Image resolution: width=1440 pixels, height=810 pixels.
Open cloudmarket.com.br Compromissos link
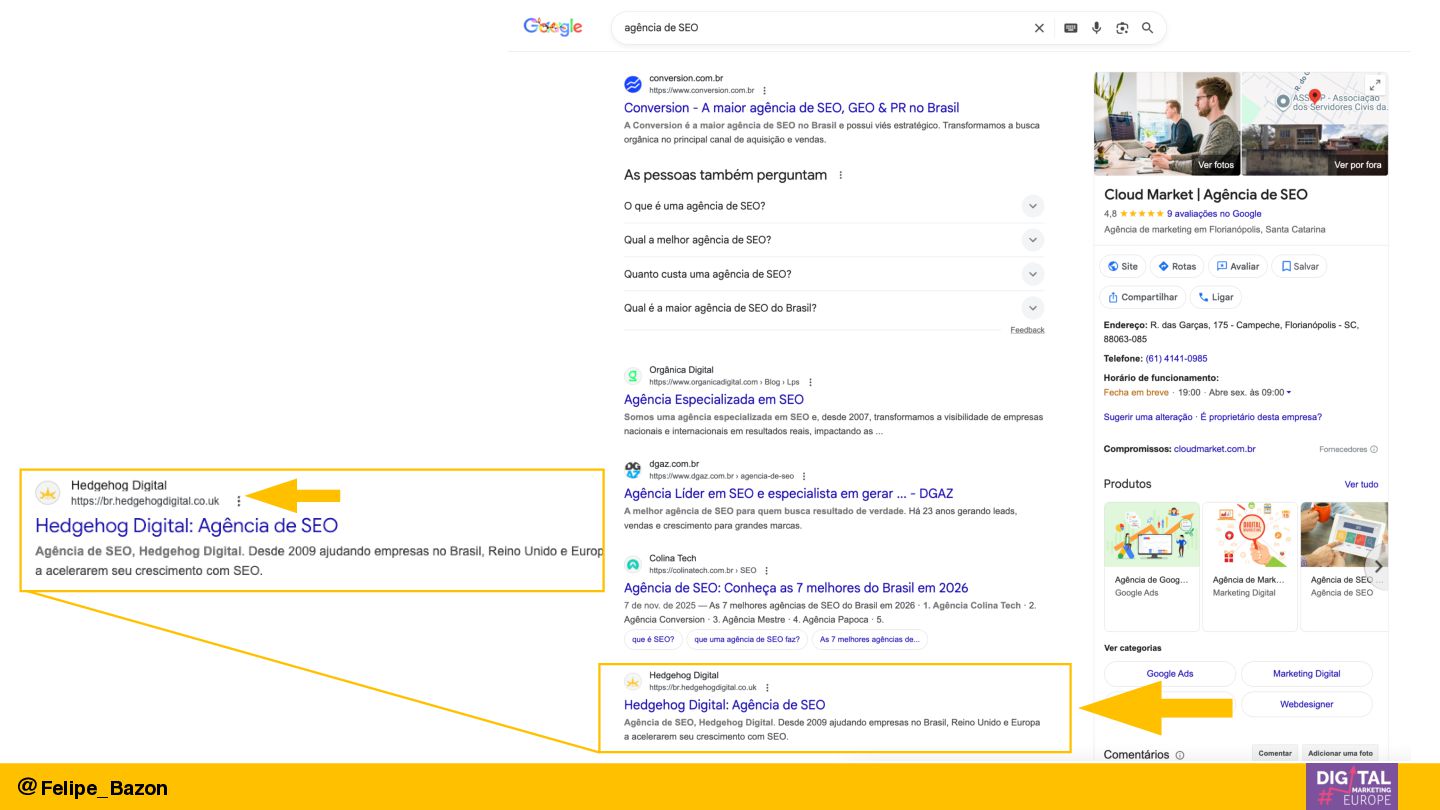(x=1215, y=450)
